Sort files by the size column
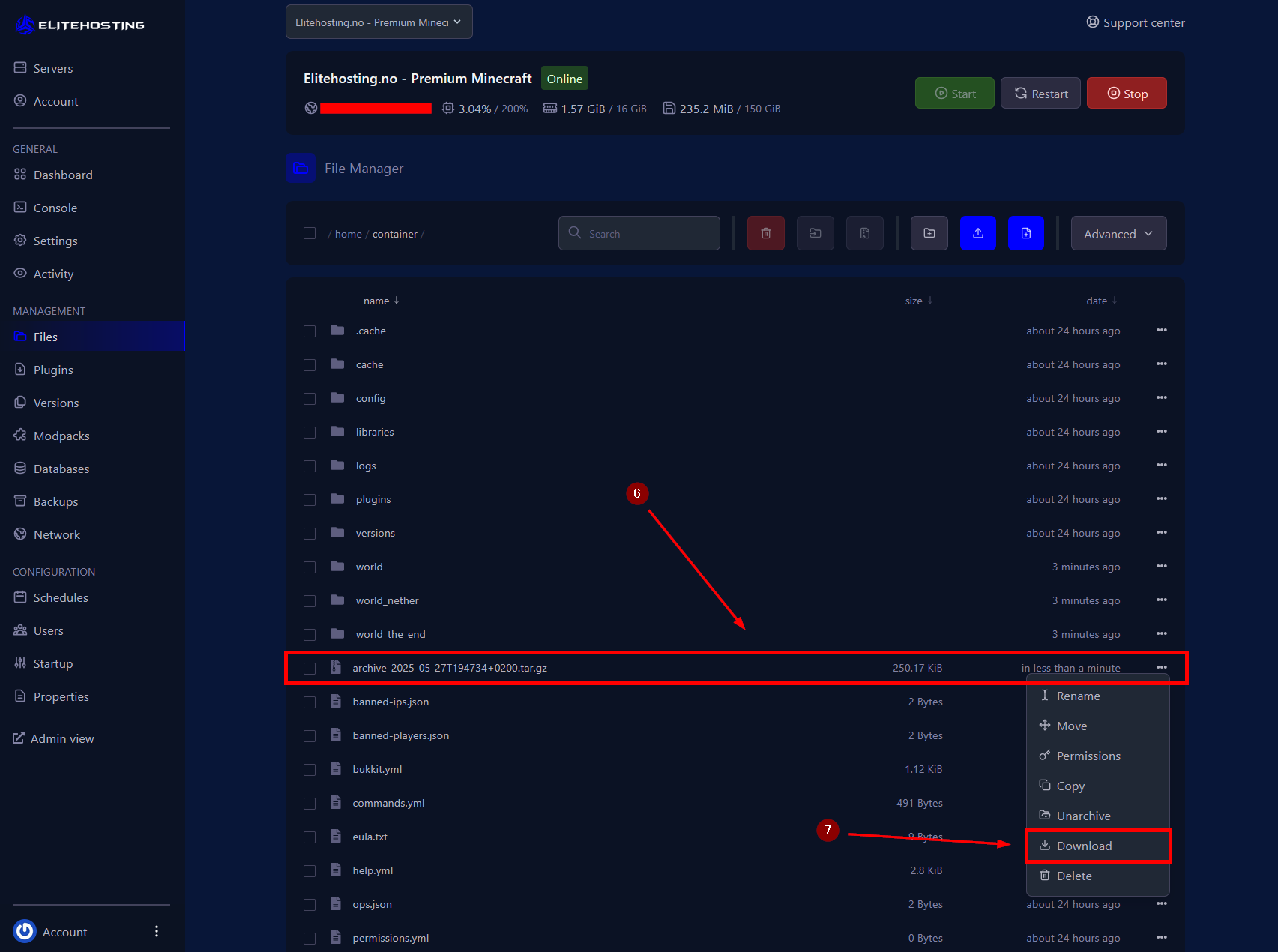 click(x=919, y=301)
